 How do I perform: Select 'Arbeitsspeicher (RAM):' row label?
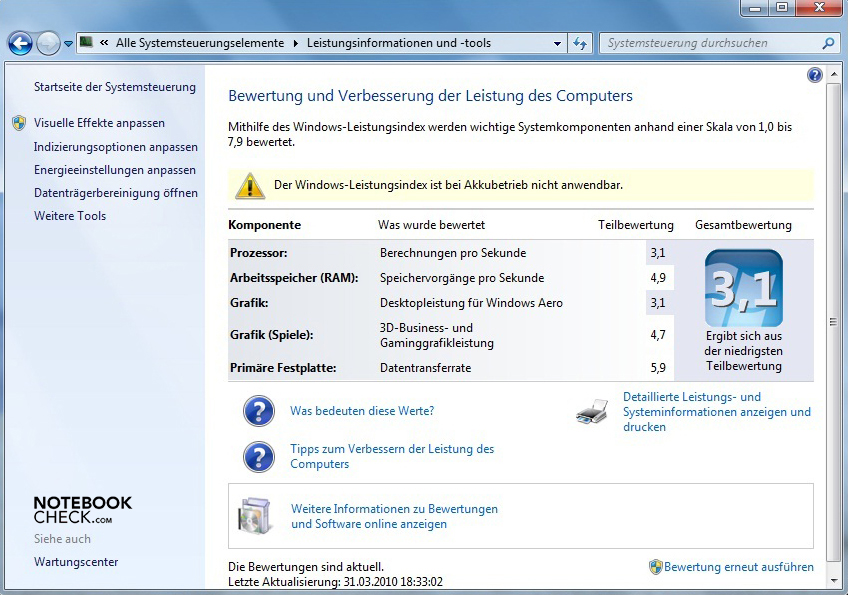(294, 278)
